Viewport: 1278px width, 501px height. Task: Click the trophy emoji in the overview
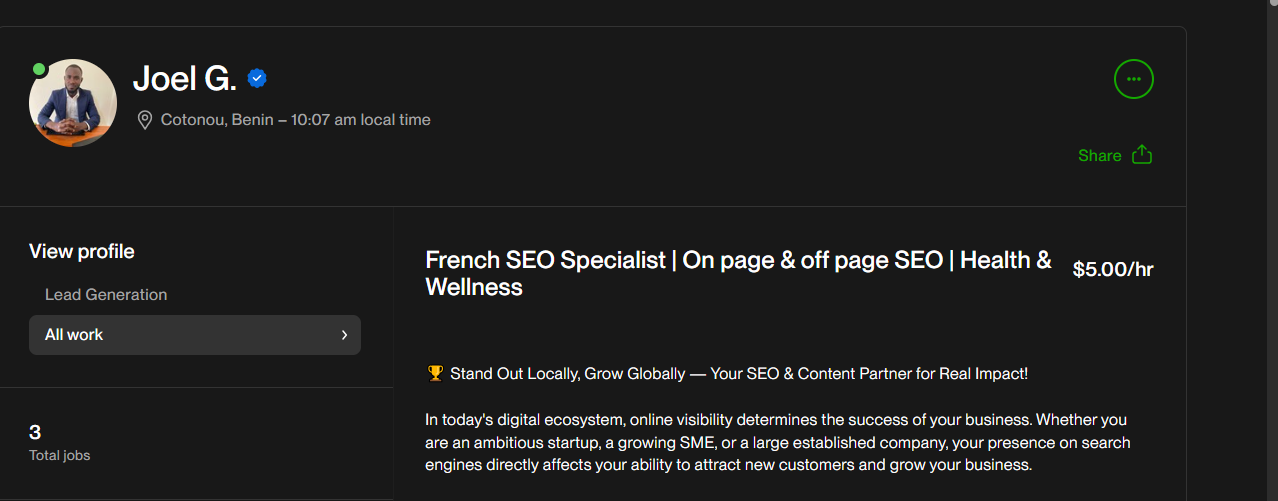pyautogui.click(x=435, y=374)
